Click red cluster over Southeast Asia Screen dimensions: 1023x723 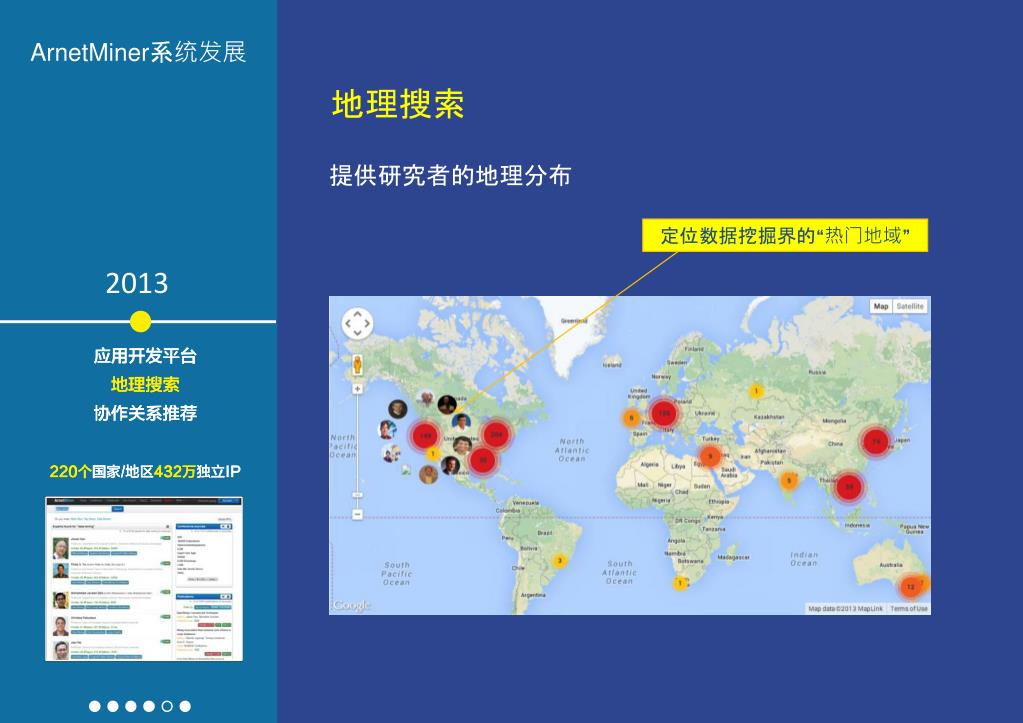pyautogui.click(x=849, y=486)
